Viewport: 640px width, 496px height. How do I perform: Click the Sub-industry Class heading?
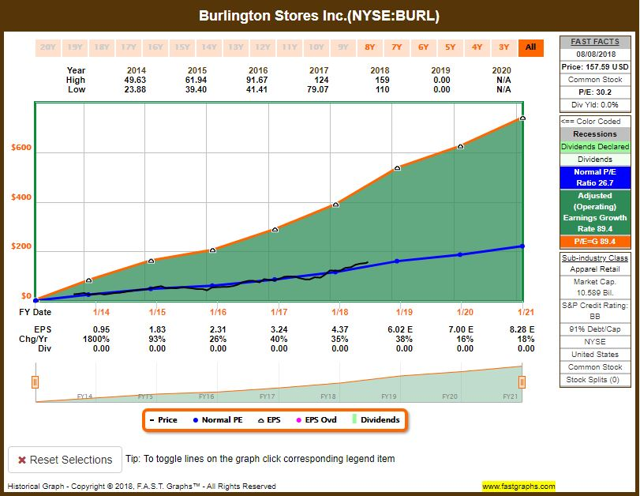(595, 258)
